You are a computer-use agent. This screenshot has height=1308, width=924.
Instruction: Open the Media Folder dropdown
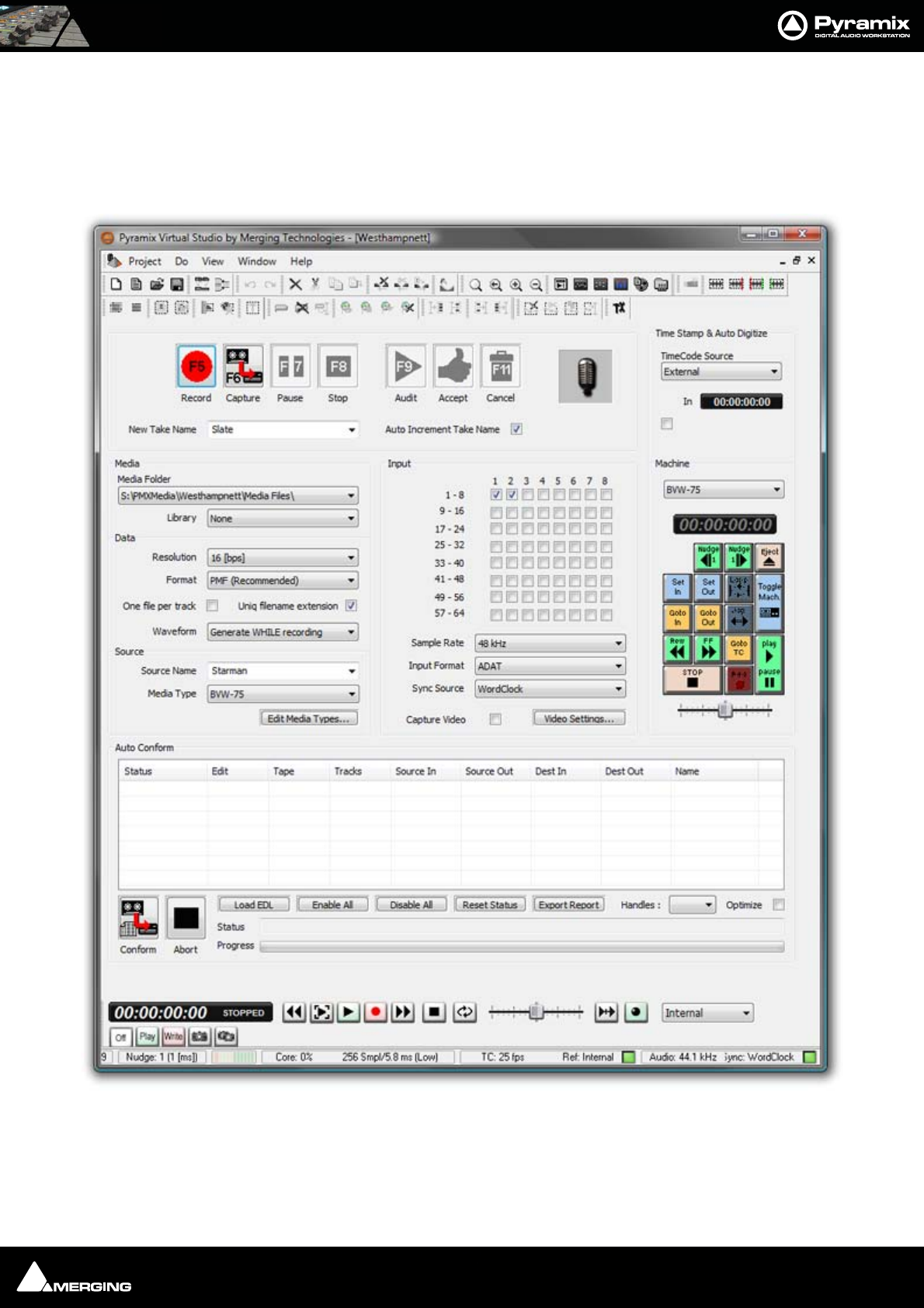[x=351, y=496]
